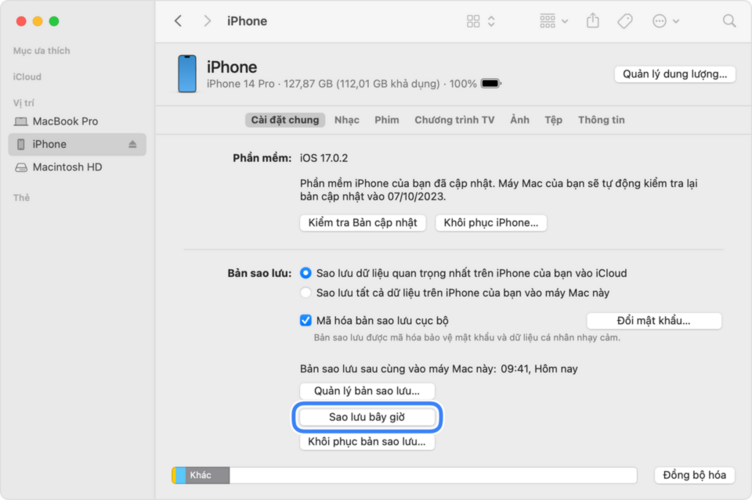752x500 pixels.
Task: Switch to the Phim tab
Action: coord(387,120)
